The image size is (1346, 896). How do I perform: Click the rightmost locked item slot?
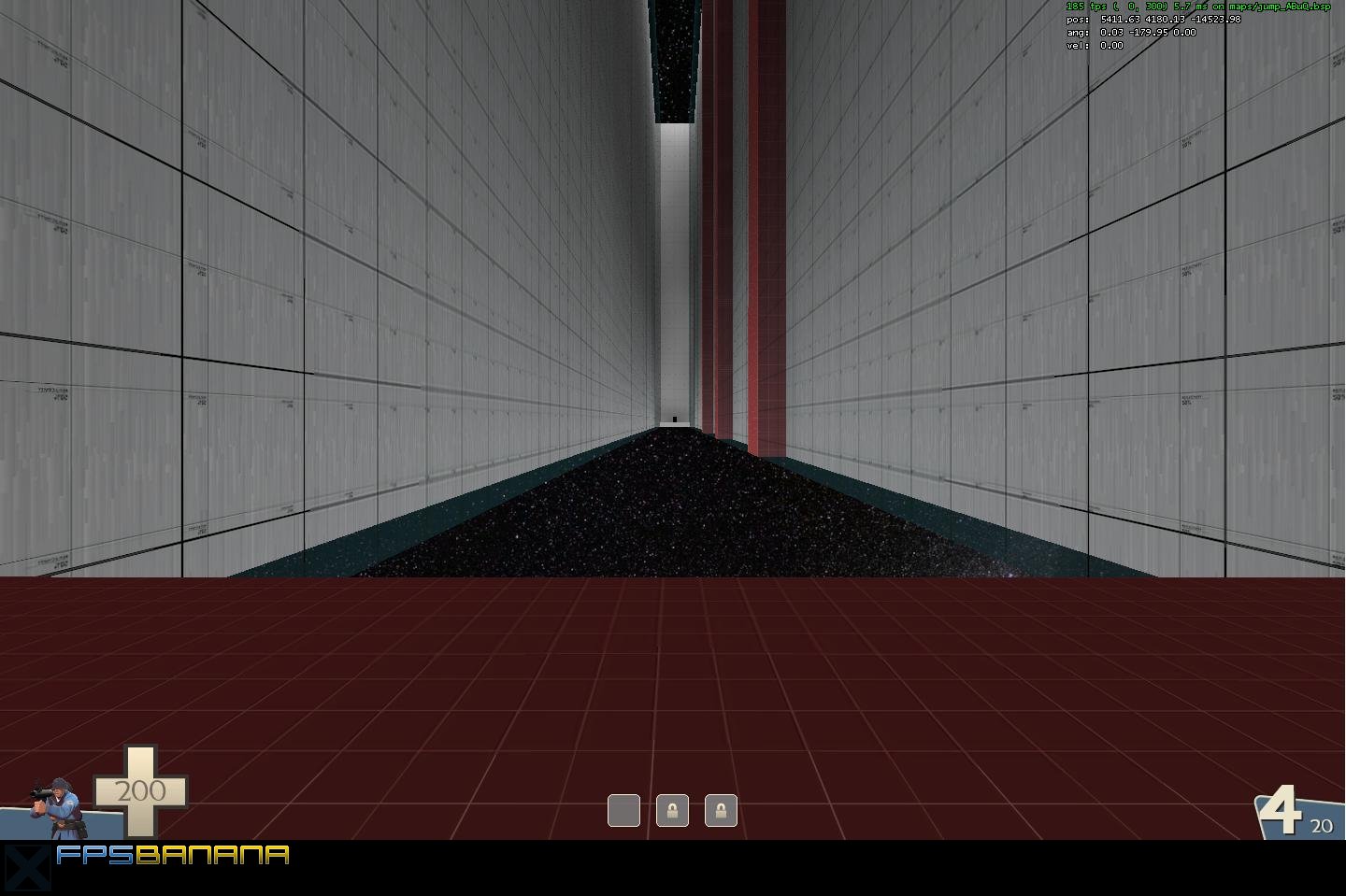(721, 810)
